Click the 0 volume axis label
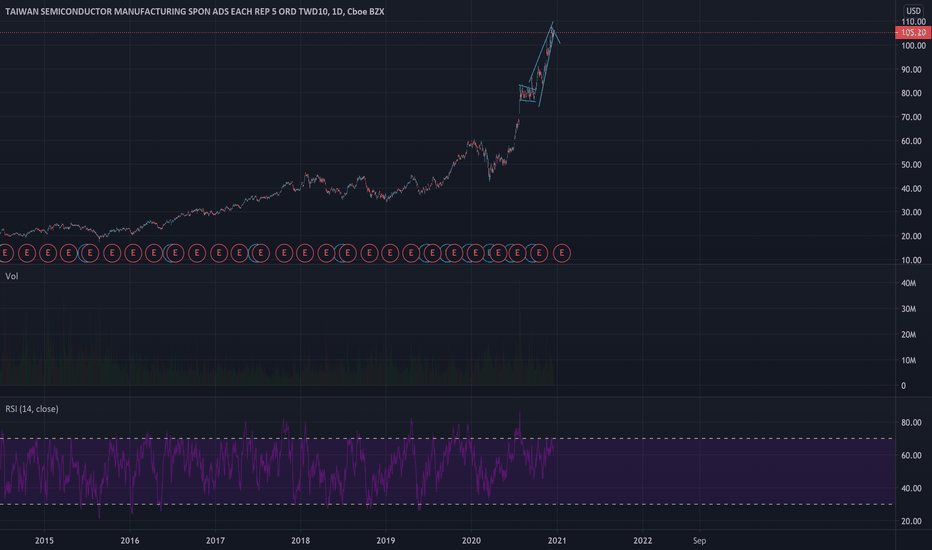Viewport: 932px width, 550px height. [x=903, y=386]
